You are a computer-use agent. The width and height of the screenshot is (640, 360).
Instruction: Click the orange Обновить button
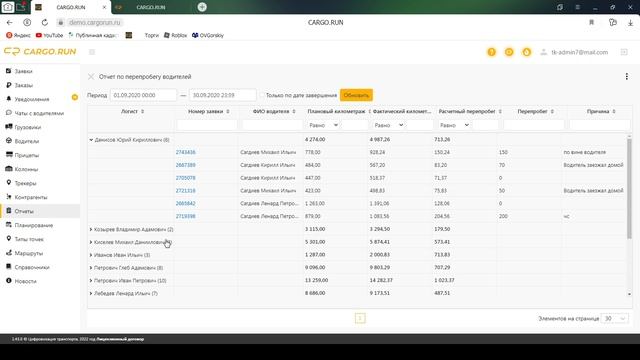coord(356,95)
